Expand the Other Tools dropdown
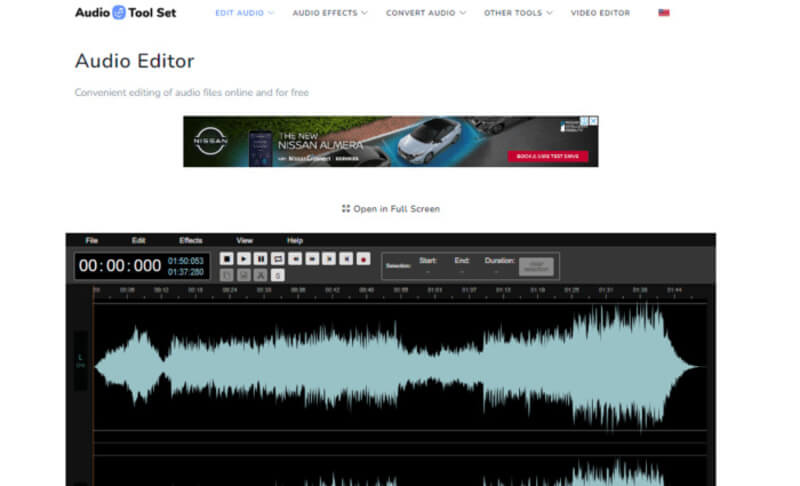The image size is (800, 486). point(518,13)
